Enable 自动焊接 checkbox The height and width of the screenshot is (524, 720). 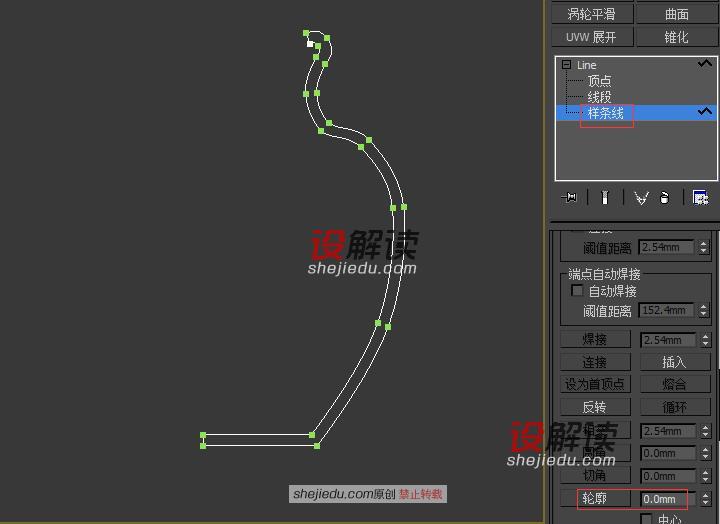coord(577,291)
